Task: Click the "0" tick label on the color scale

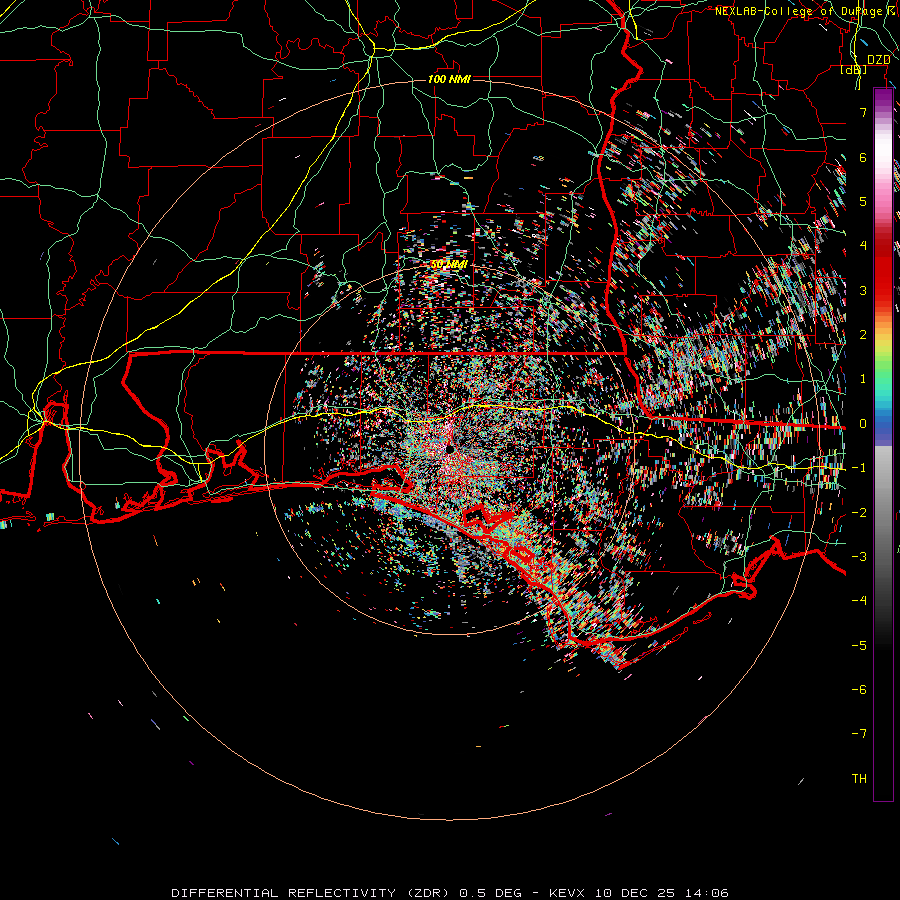Action: click(863, 424)
